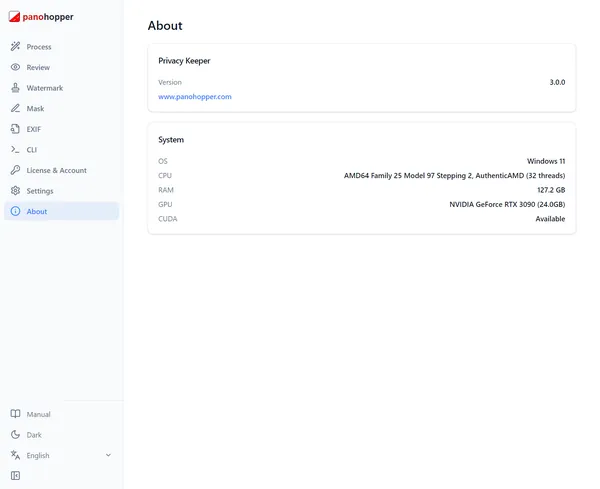The image size is (600, 489).
Task: Click the Privacy Keeper heading
Action: point(184,61)
